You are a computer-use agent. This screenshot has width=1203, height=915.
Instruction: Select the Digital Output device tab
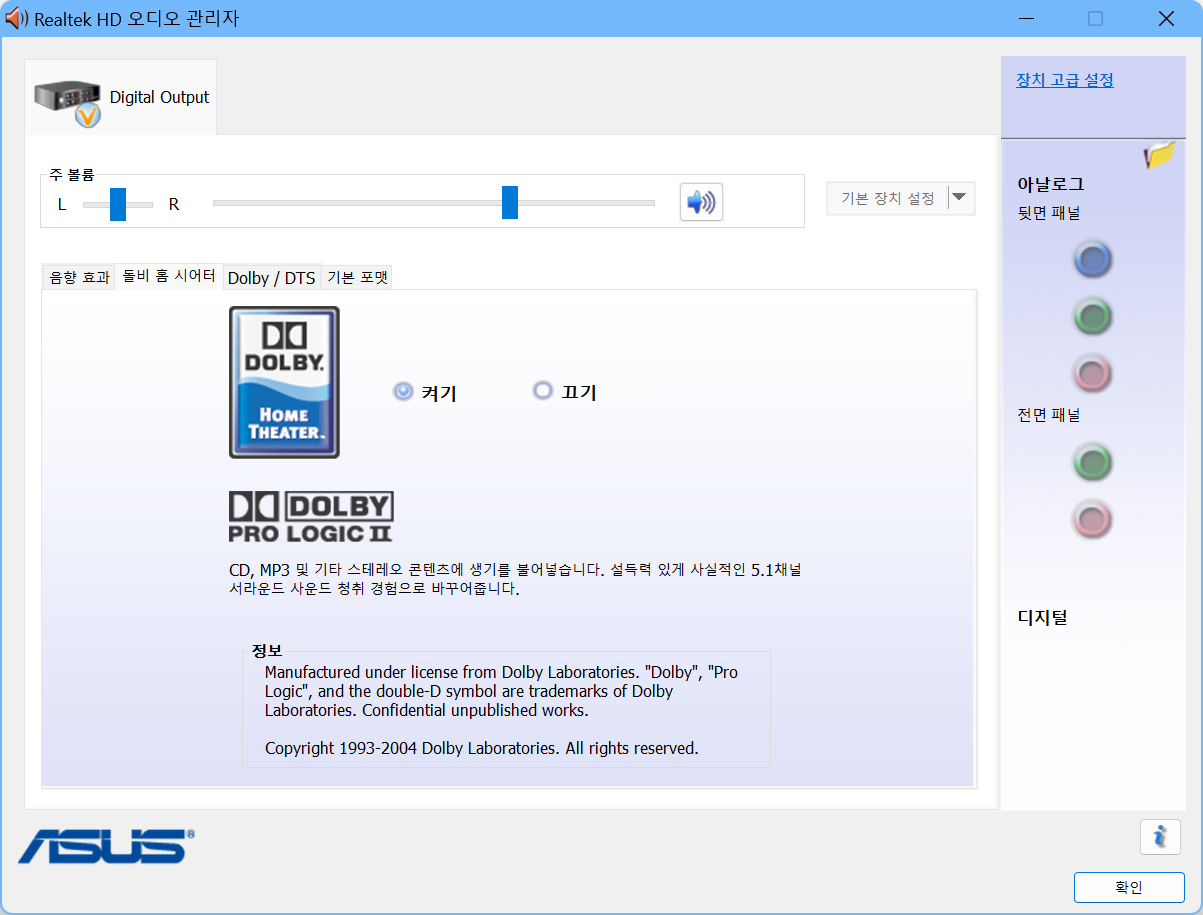click(121, 97)
